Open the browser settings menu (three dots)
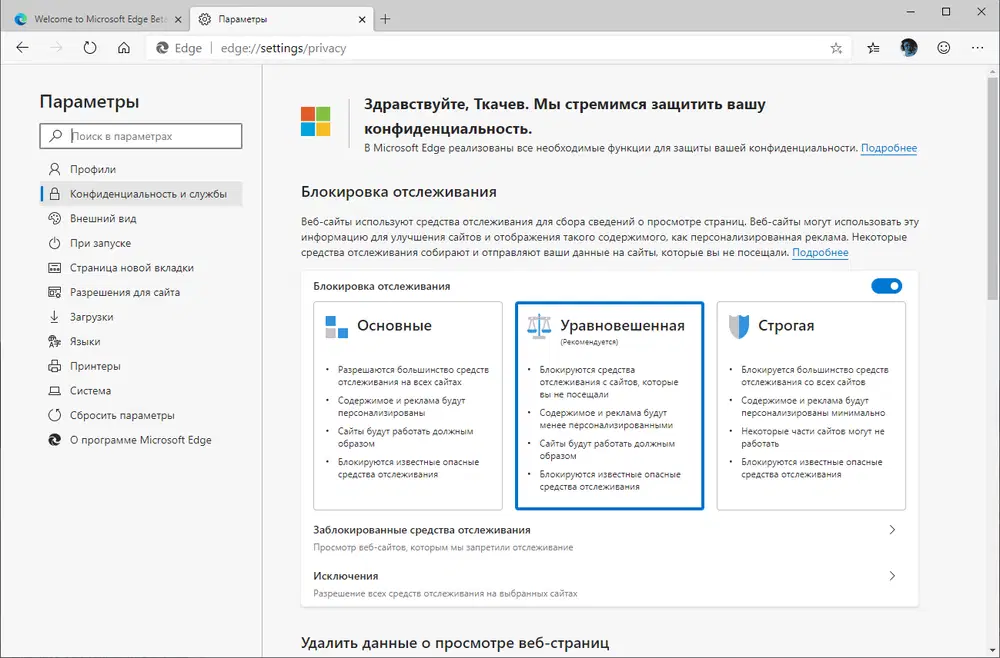The width and height of the screenshot is (1000, 658). click(977, 47)
